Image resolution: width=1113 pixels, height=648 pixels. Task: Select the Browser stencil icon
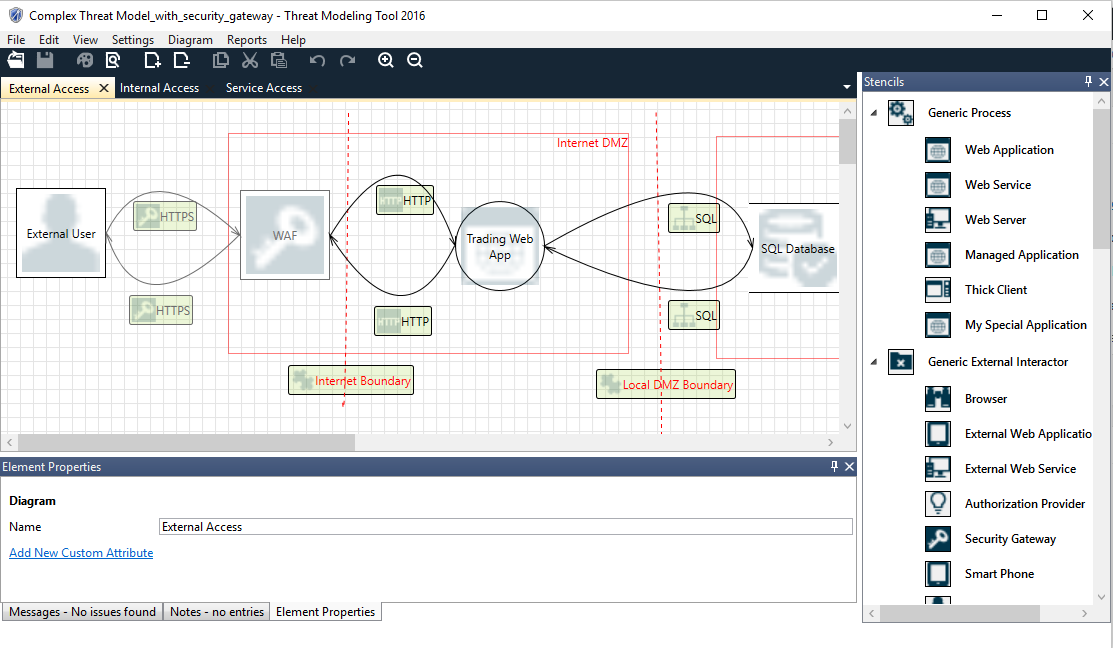click(x=938, y=399)
